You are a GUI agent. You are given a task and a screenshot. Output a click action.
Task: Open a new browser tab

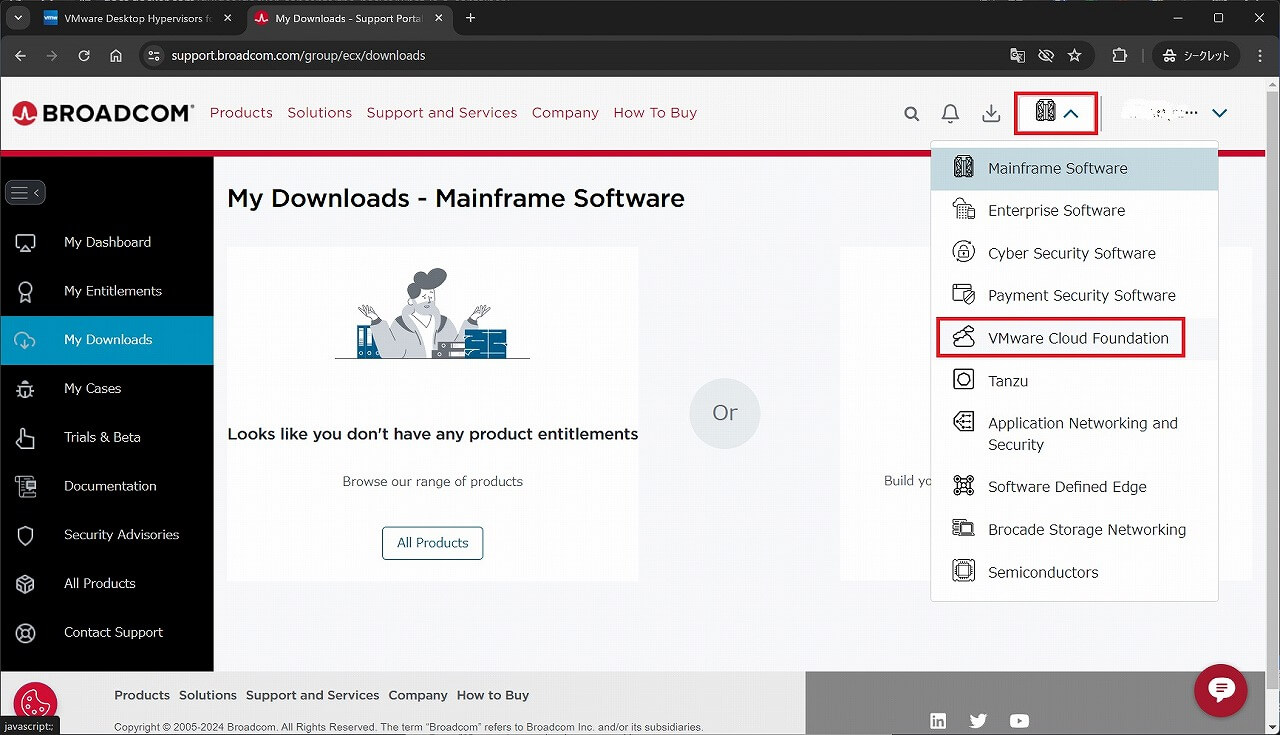click(470, 18)
